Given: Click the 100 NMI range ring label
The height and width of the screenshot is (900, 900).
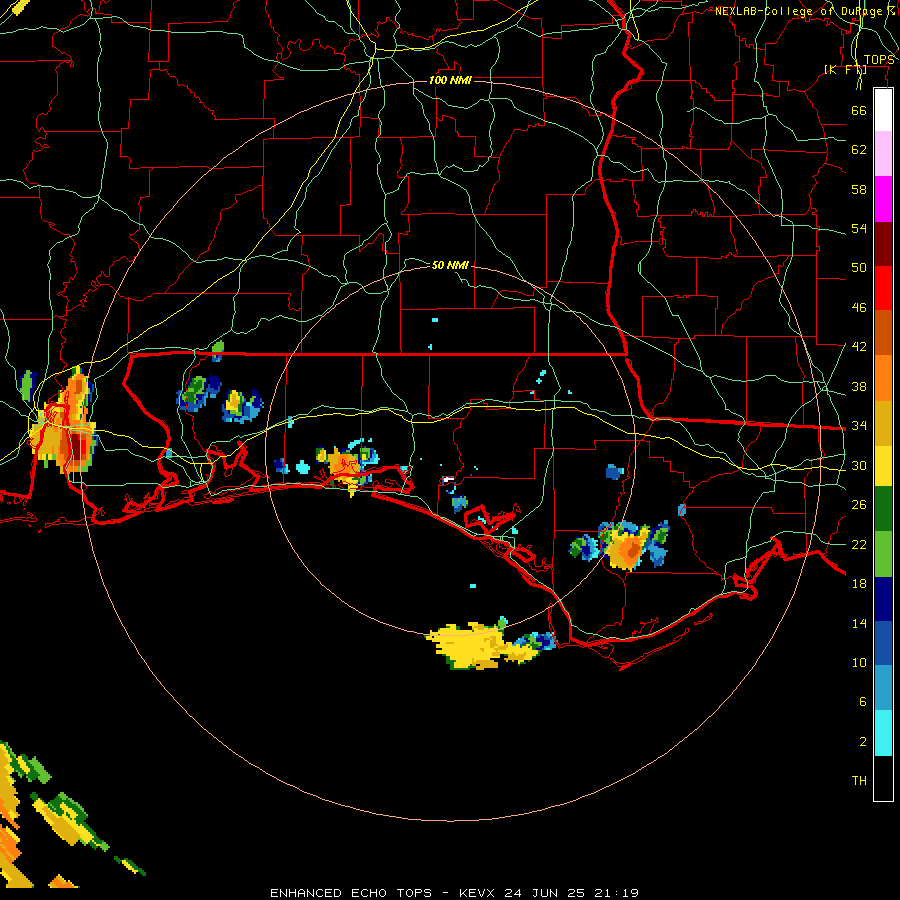Looking at the screenshot, I should tap(450, 80).
